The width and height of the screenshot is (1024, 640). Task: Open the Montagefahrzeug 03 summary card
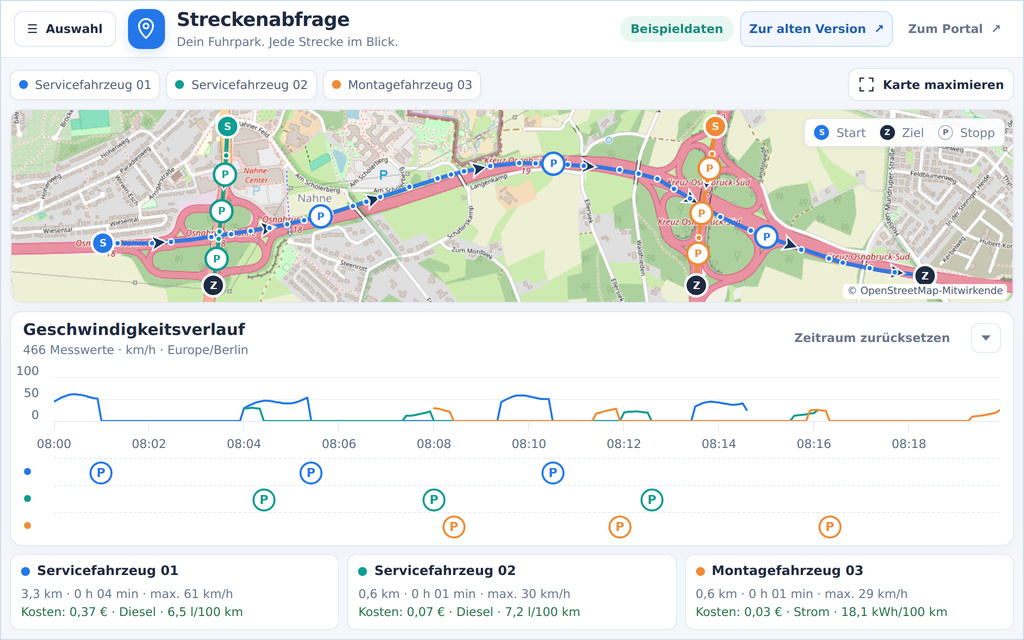click(849, 592)
